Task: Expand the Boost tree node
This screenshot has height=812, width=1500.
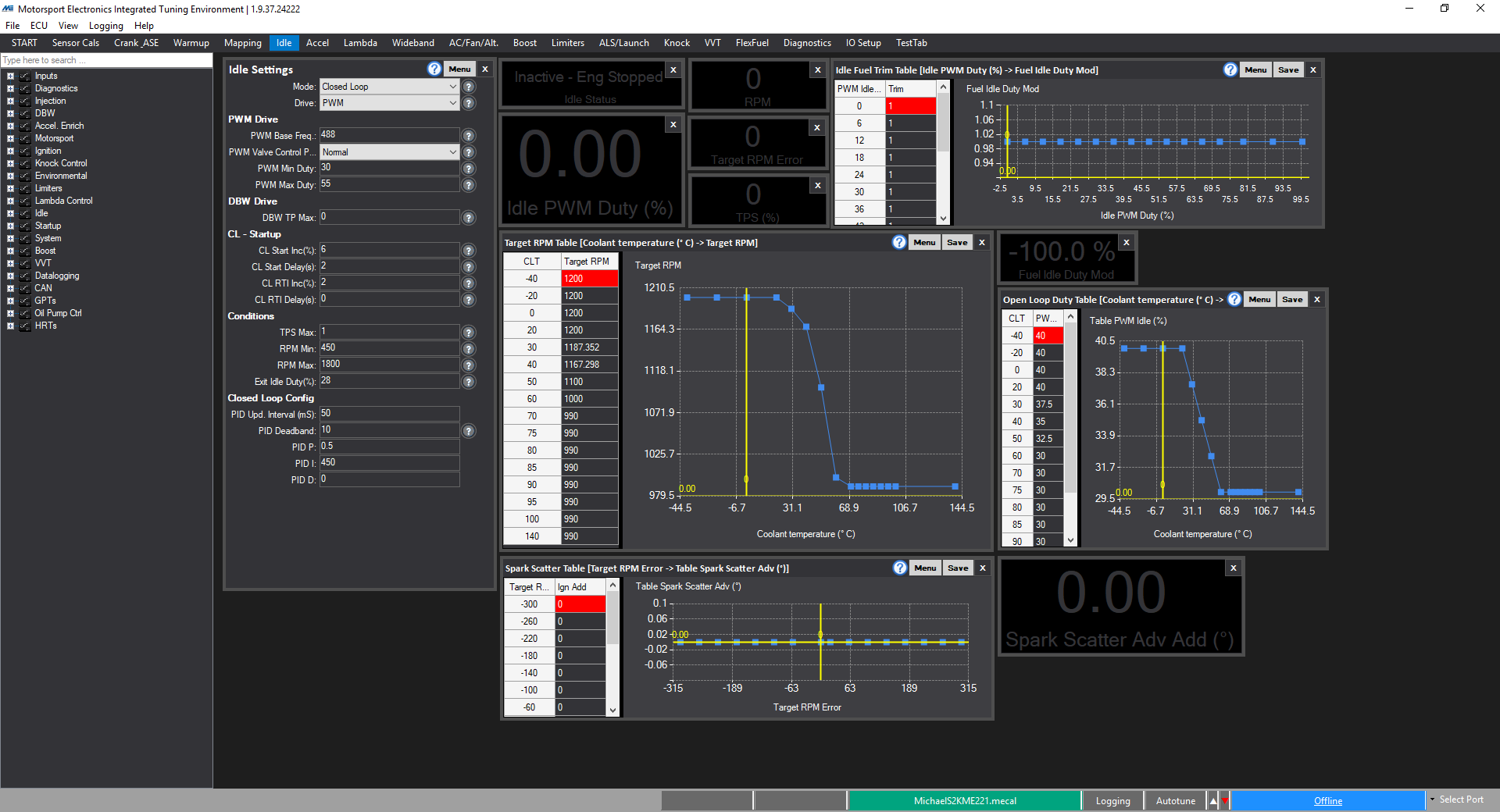Action: (10, 251)
